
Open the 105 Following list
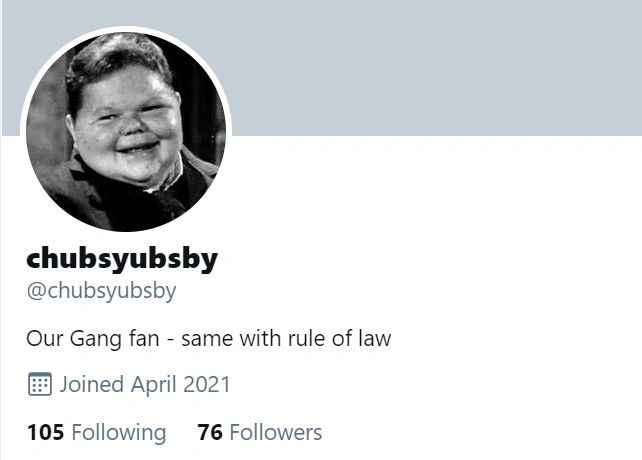point(97,432)
